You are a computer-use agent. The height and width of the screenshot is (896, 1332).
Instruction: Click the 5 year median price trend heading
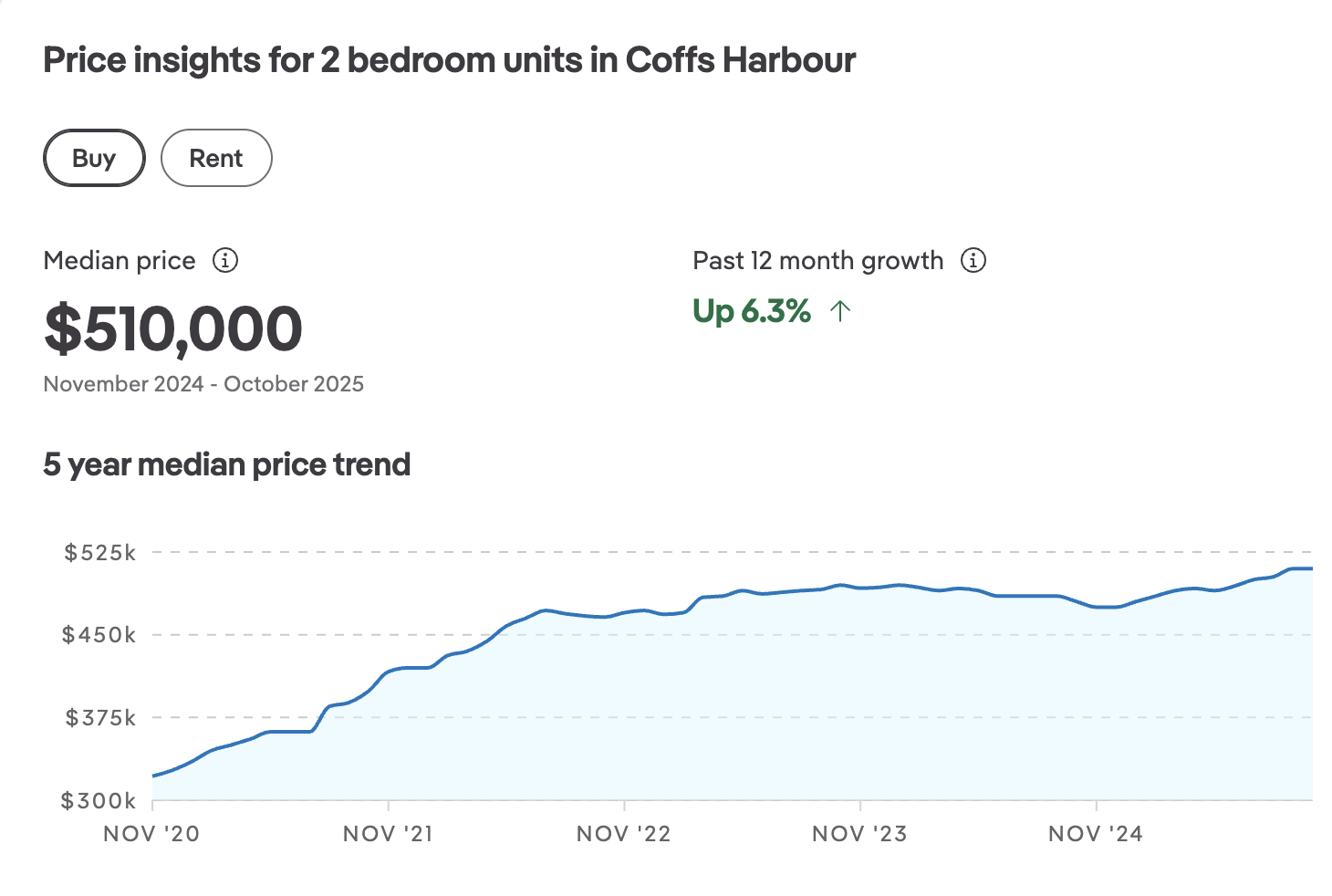(227, 464)
